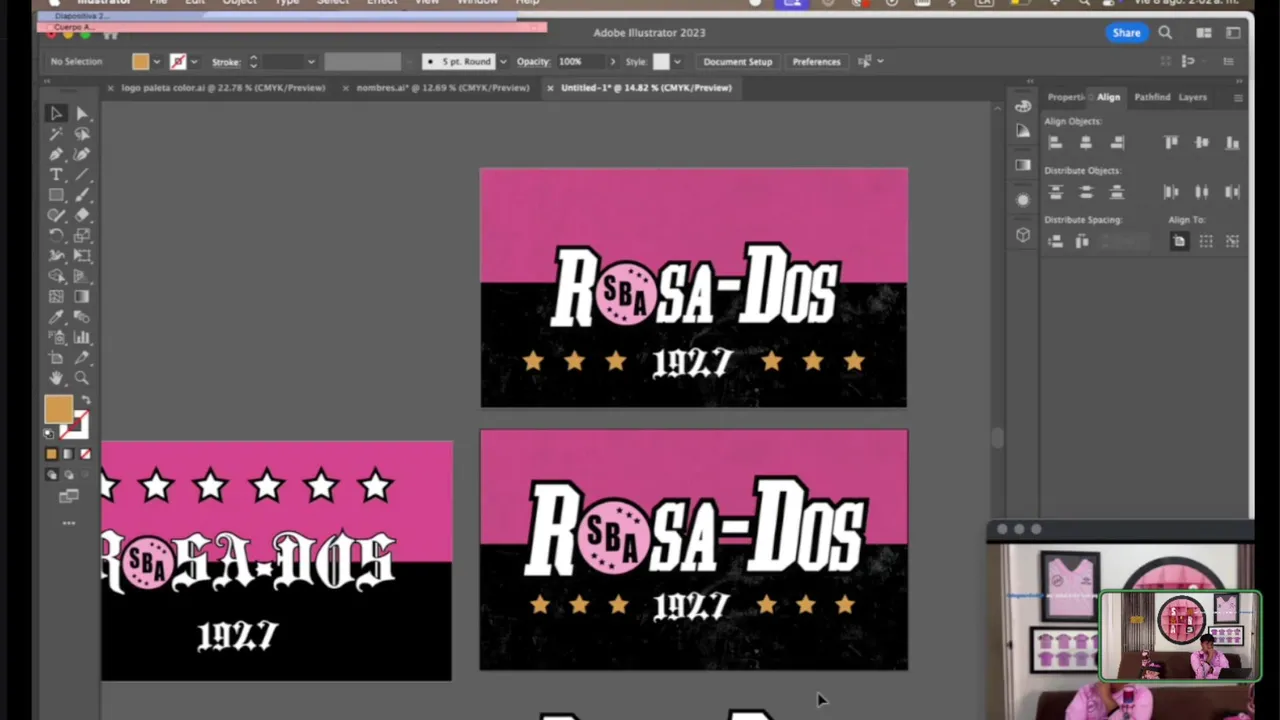Activate the Zoom tool

[82, 378]
